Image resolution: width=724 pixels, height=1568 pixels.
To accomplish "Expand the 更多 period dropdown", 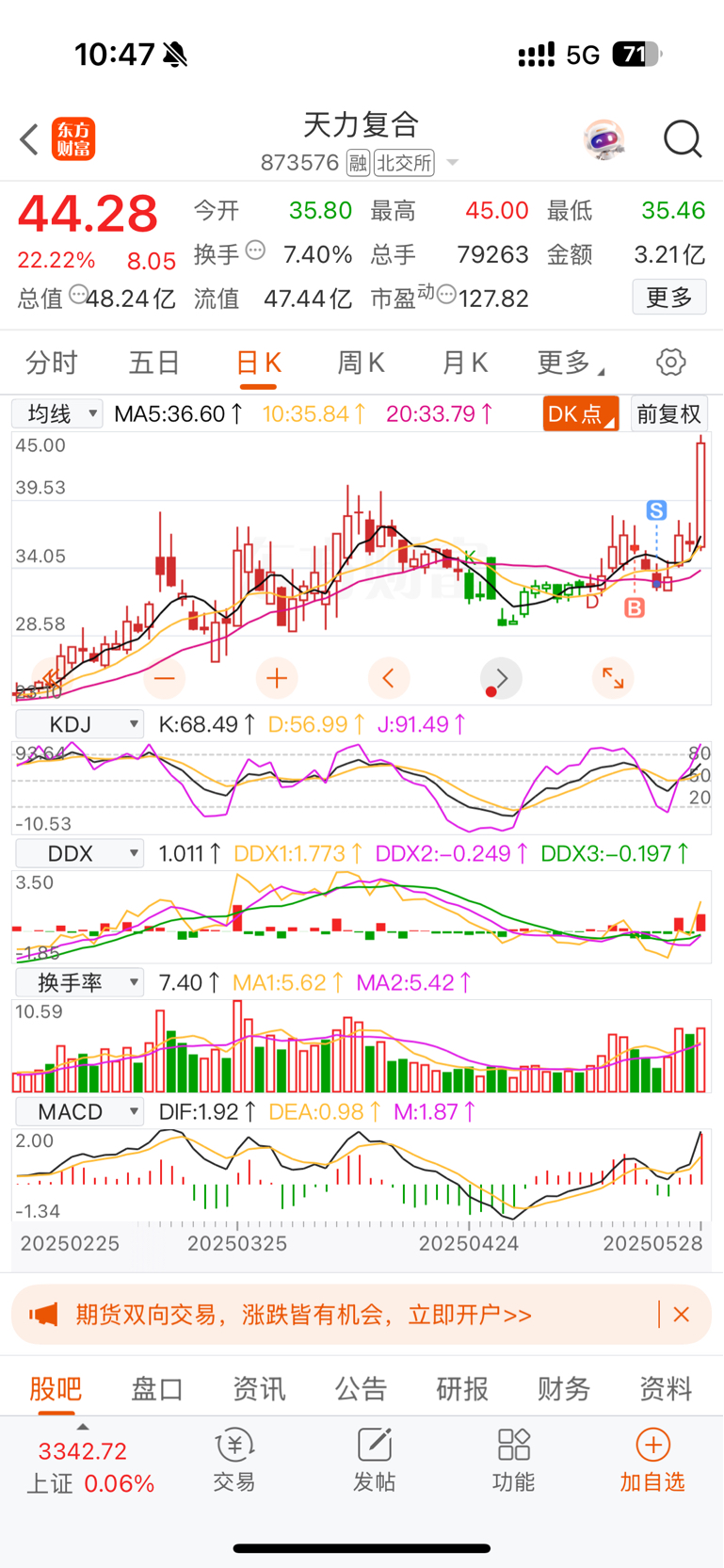I will tap(571, 363).
